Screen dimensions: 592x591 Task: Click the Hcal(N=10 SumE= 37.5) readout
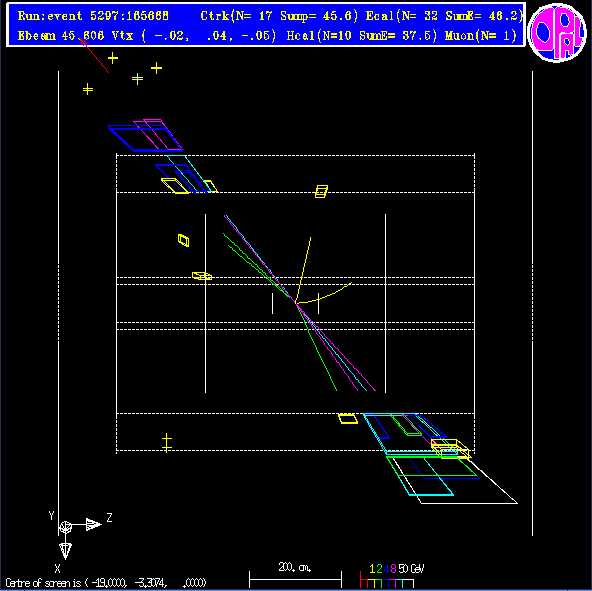pos(361,36)
